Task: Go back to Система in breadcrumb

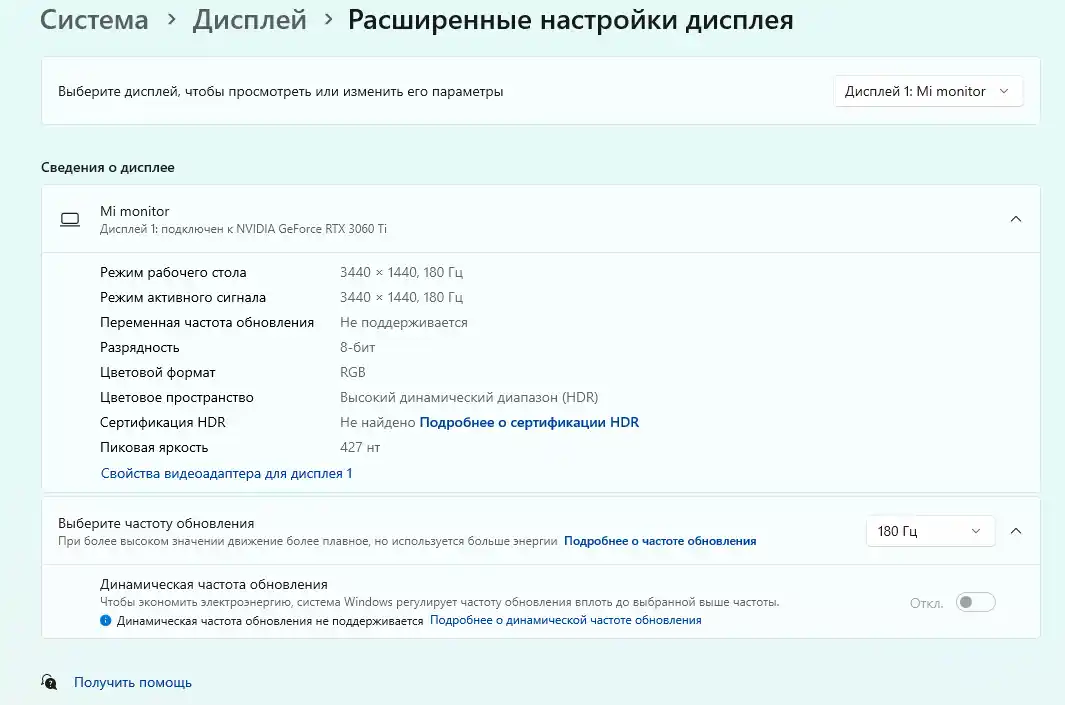Action: [94, 20]
